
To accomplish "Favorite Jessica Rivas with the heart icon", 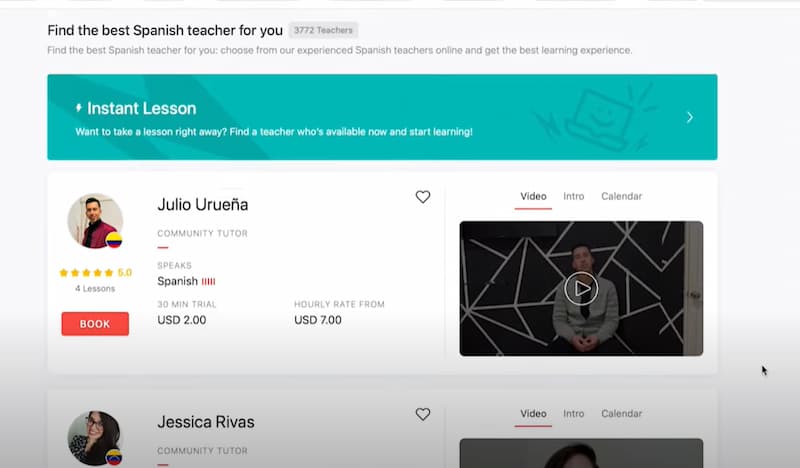I will [422, 414].
